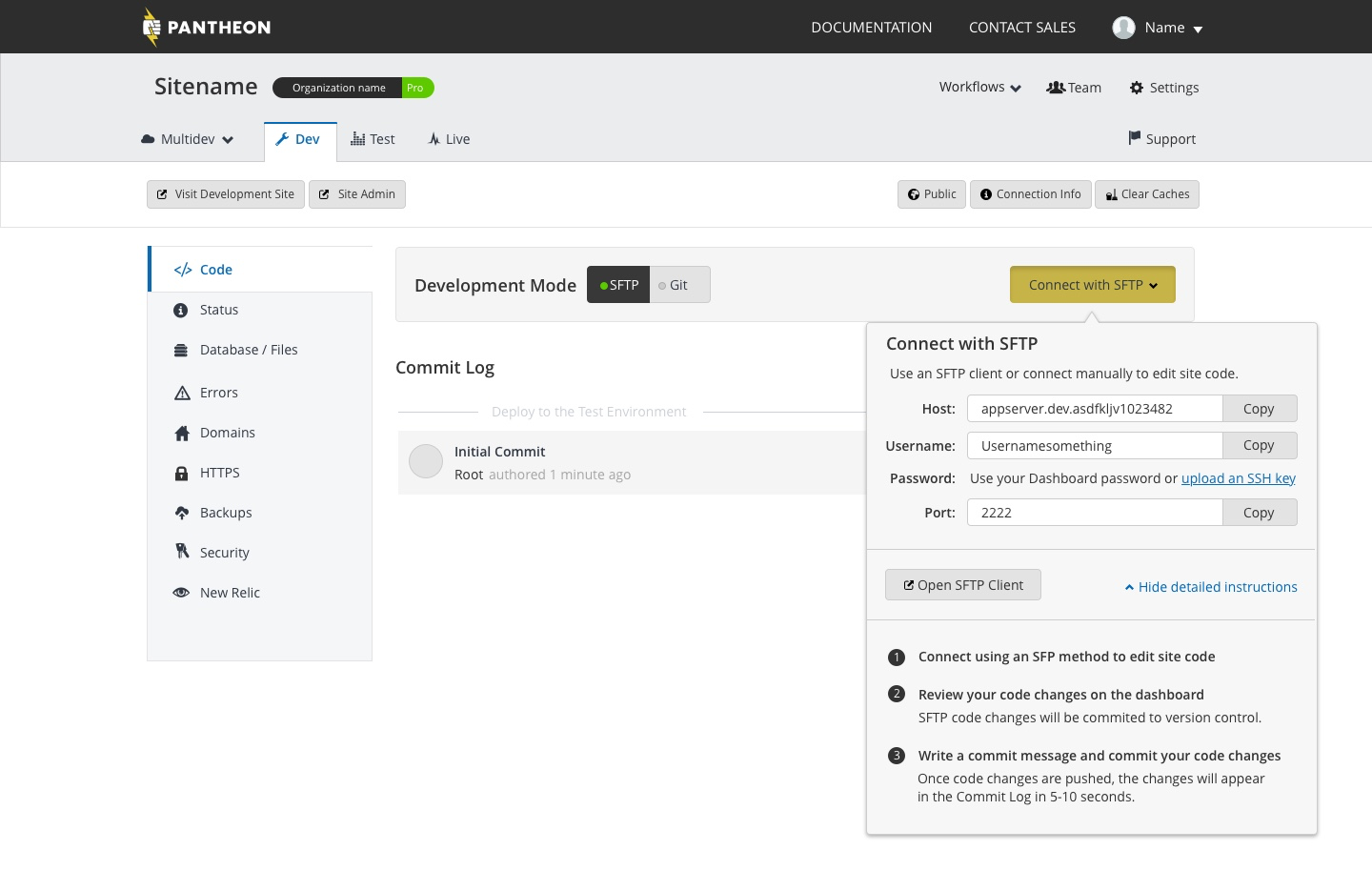Copy the Username value
This screenshot has width=1372, height=891.
[1260, 446]
